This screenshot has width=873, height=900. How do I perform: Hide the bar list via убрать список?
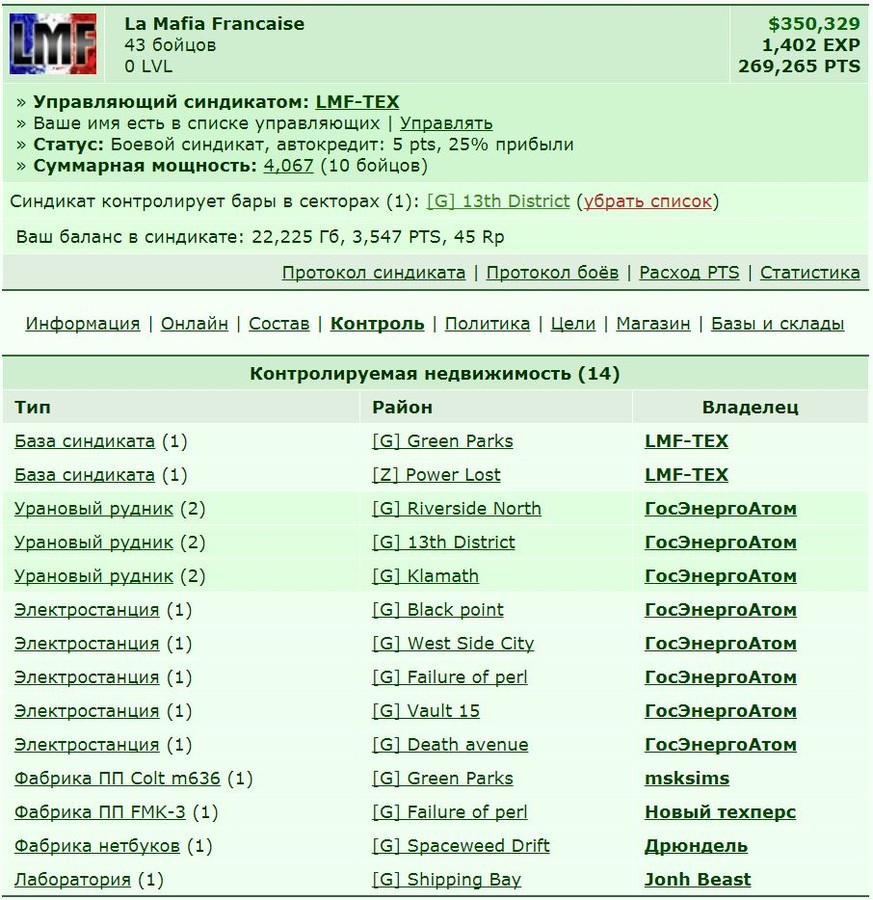(647, 201)
